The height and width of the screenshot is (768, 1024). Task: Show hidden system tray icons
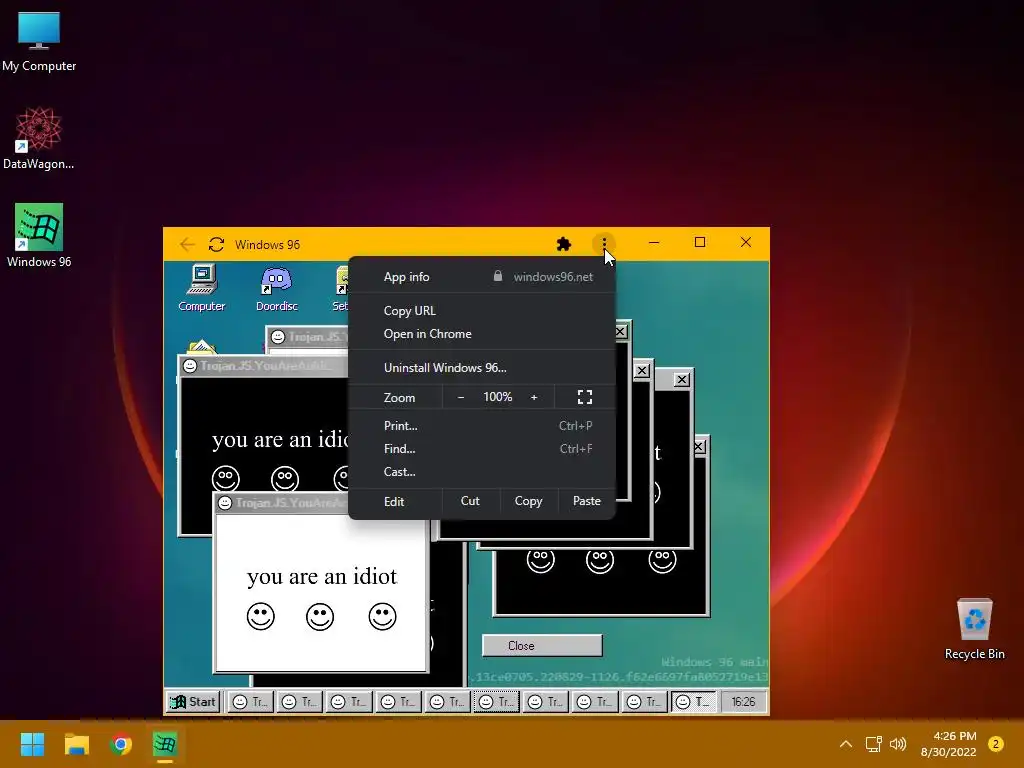click(x=846, y=744)
